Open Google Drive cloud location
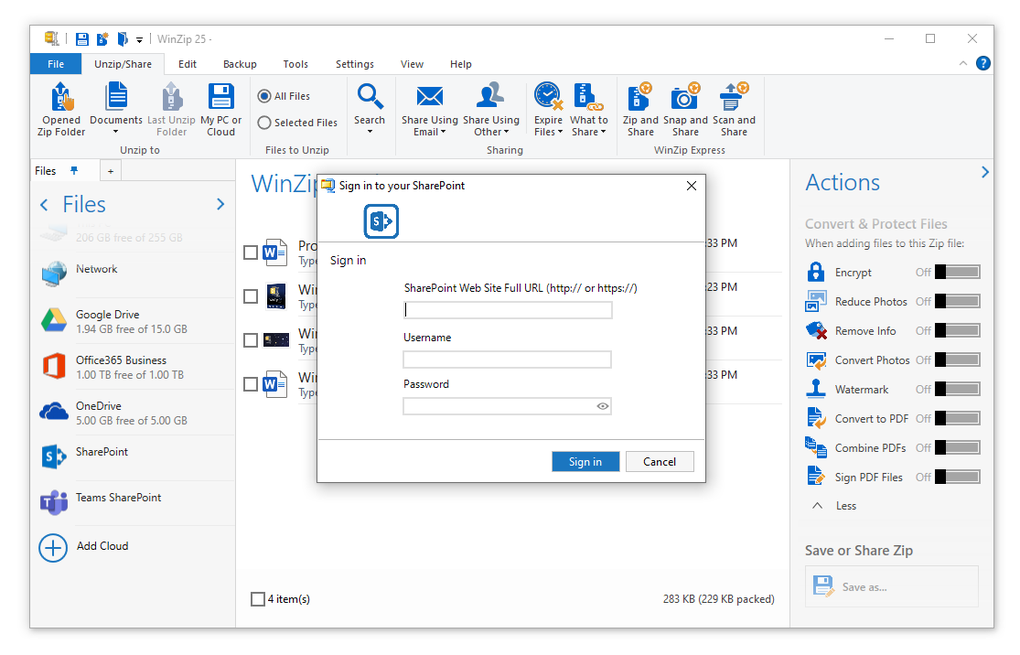 (135, 321)
